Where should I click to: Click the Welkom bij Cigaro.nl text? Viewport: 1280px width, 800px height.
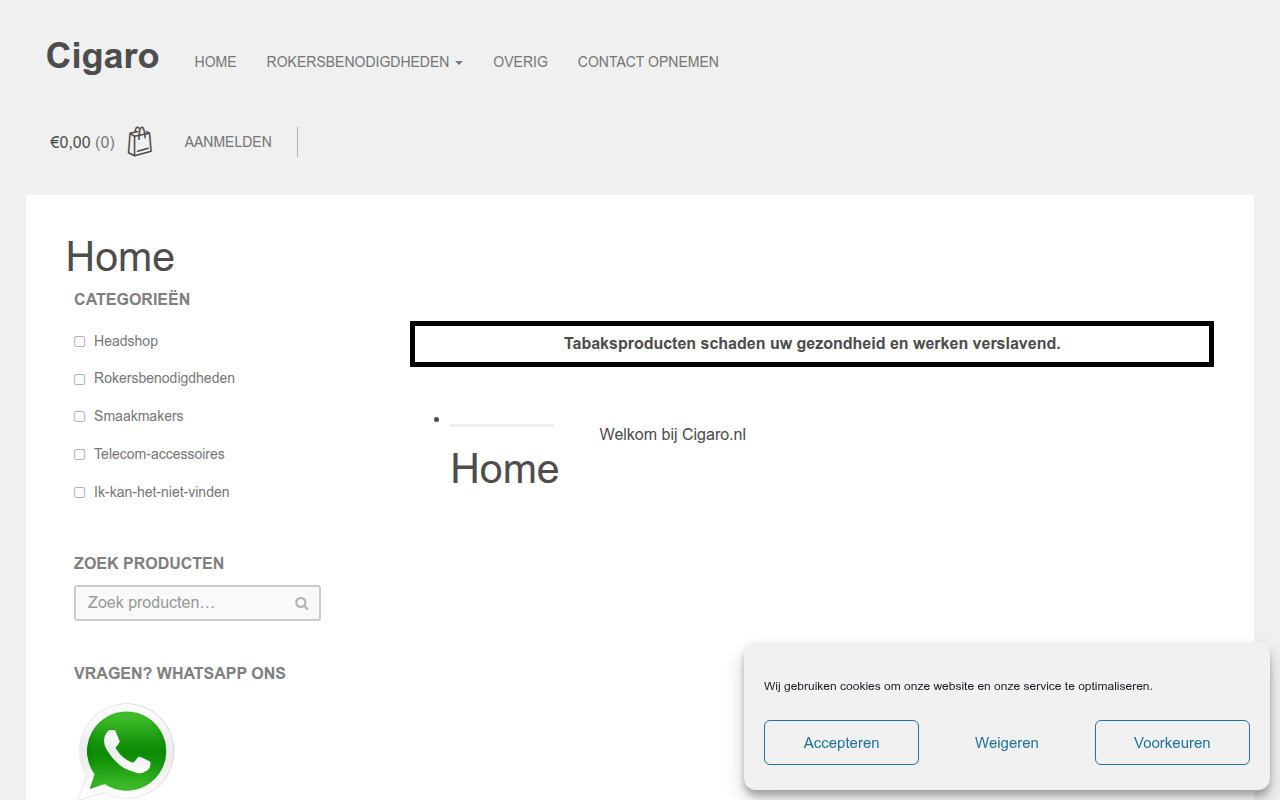(x=673, y=434)
